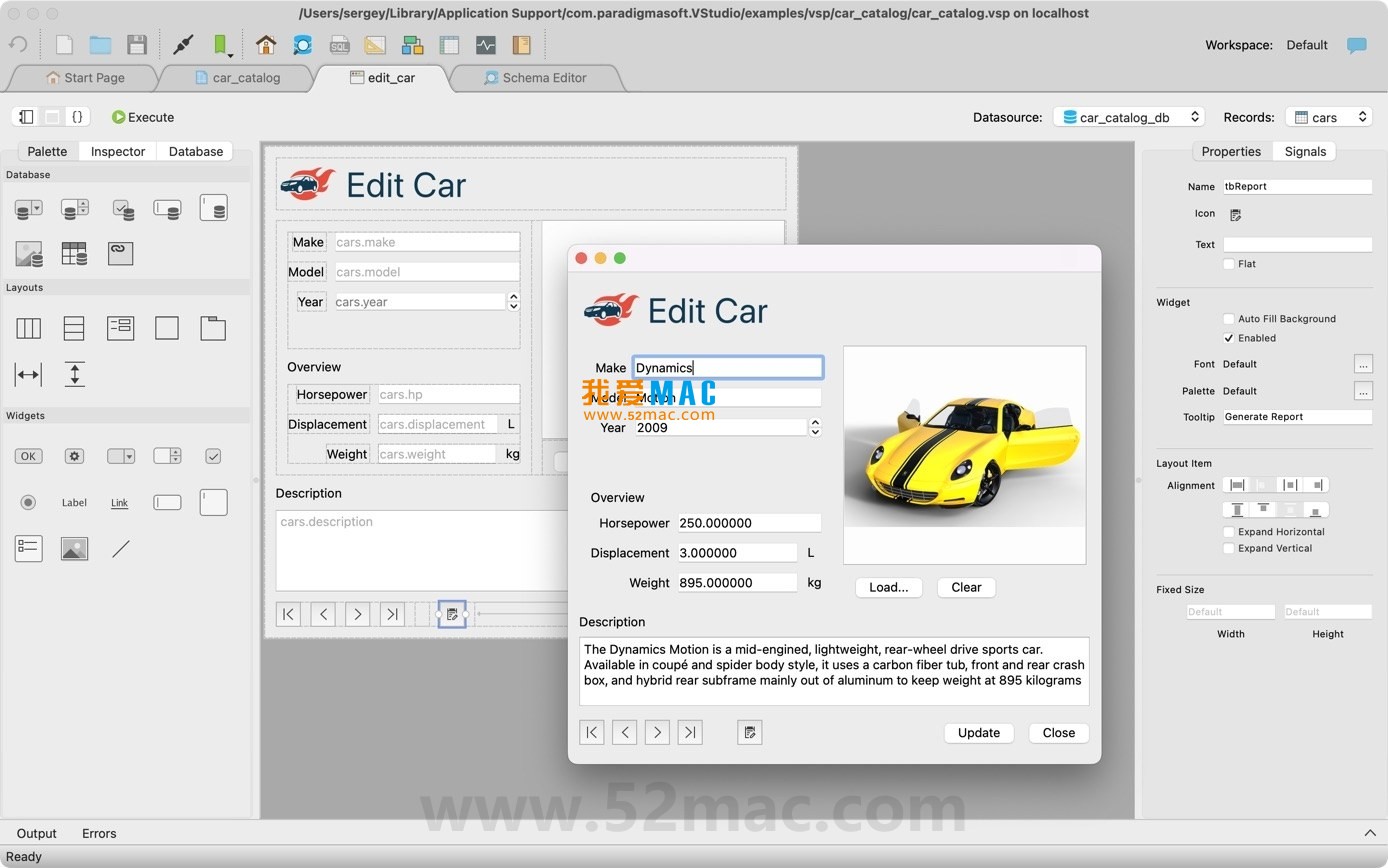Select the SQL editor tool in the toolbar
This screenshot has width=1388, height=868.
340,45
